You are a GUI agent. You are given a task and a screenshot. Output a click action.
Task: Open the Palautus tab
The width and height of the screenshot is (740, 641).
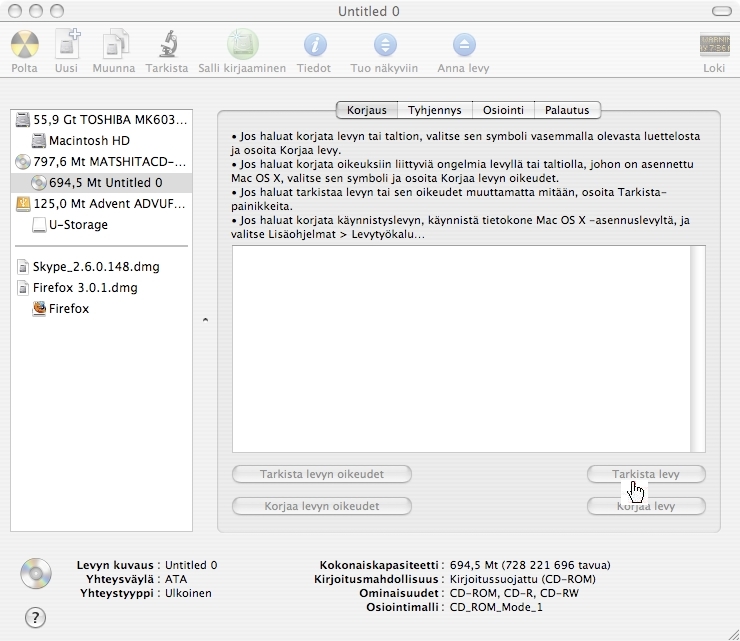[567, 110]
